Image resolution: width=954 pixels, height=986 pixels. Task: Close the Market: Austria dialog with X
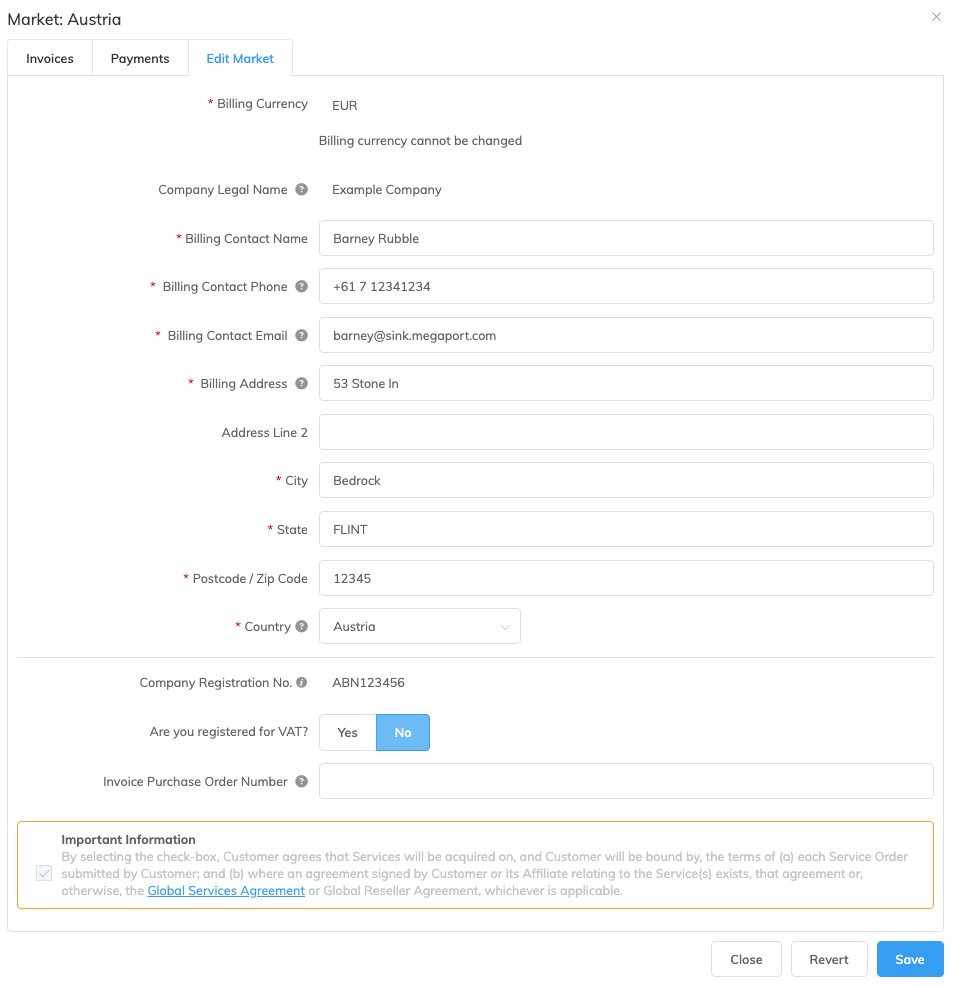tap(936, 17)
